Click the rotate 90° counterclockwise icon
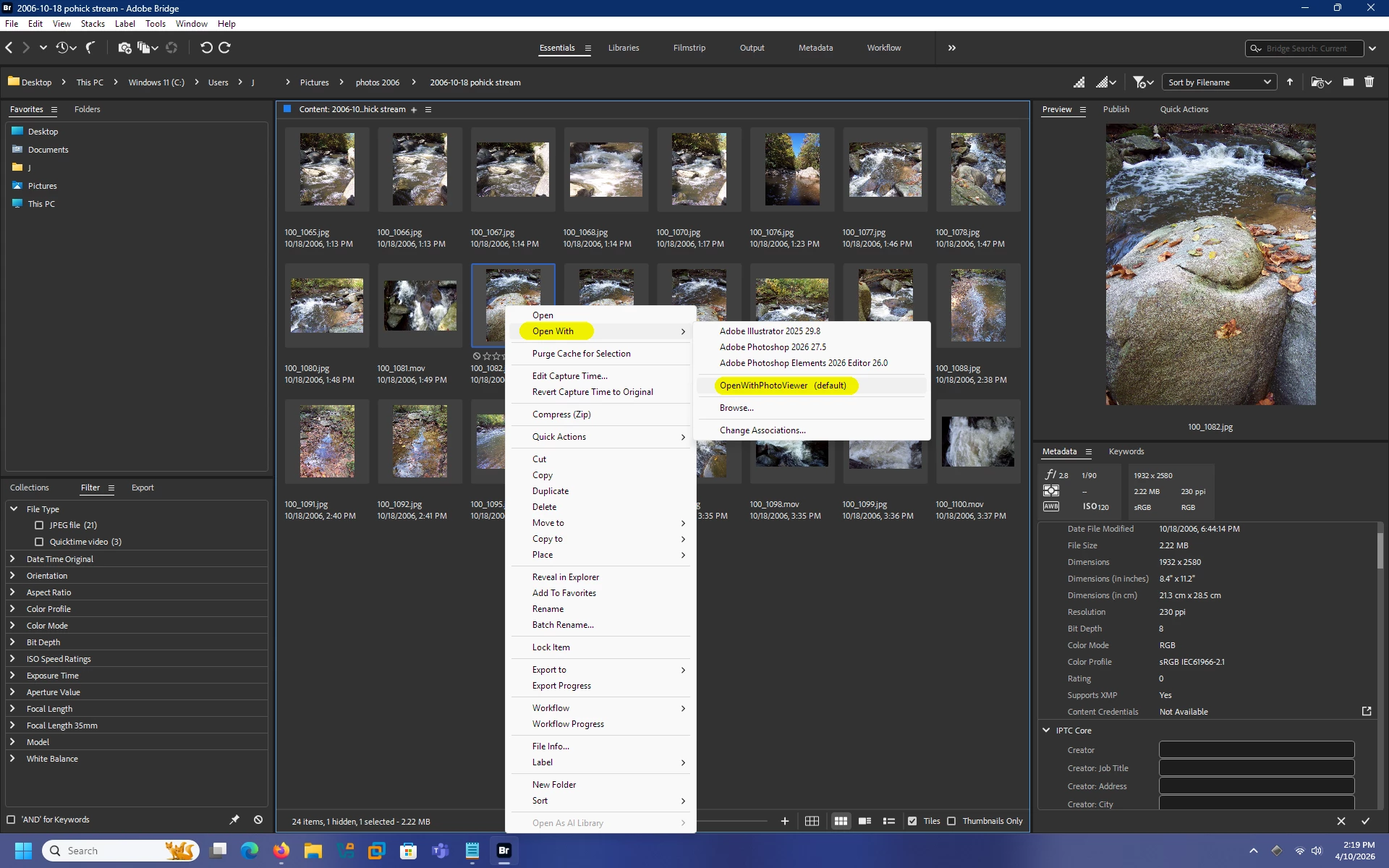Screen dimensions: 1389x868 click(206, 48)
